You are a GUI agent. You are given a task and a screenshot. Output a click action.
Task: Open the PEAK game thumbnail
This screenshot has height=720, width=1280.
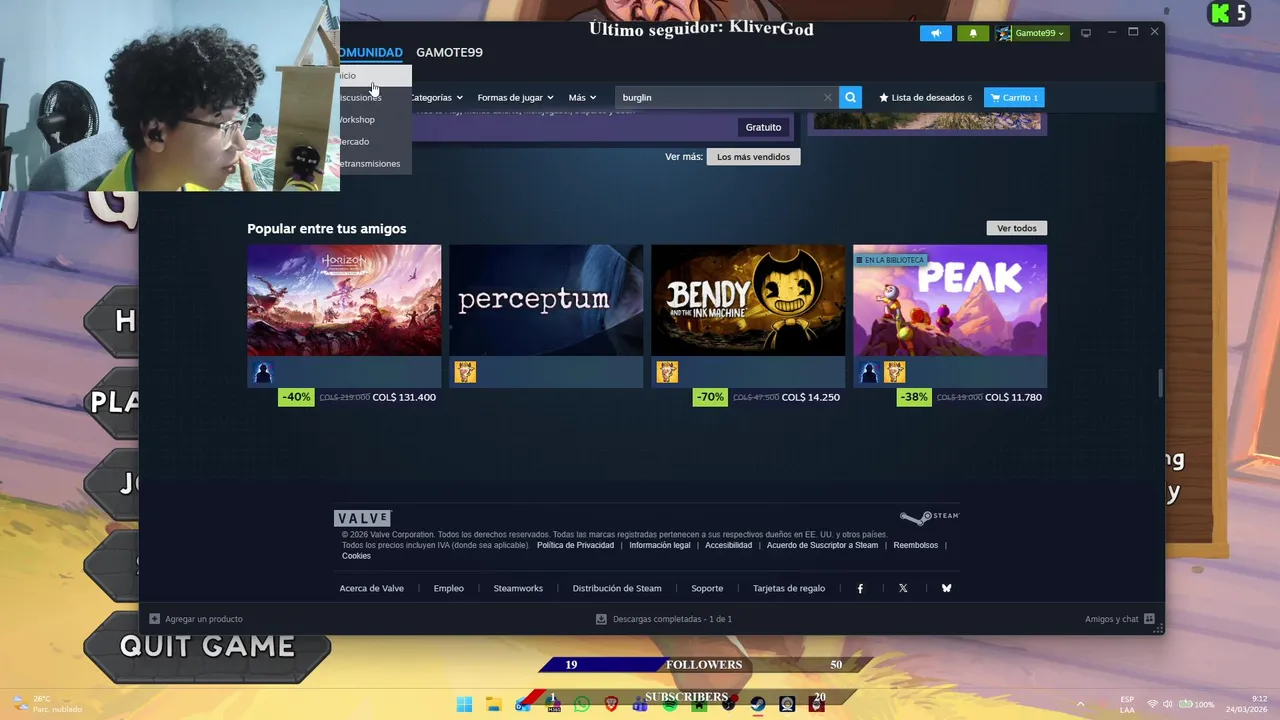click(950, 300)
